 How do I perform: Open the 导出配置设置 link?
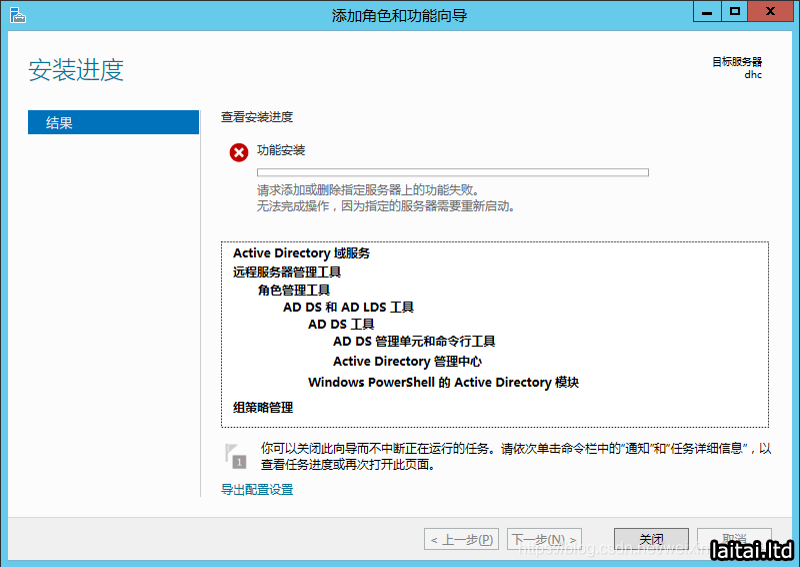(x=257, y=490)
